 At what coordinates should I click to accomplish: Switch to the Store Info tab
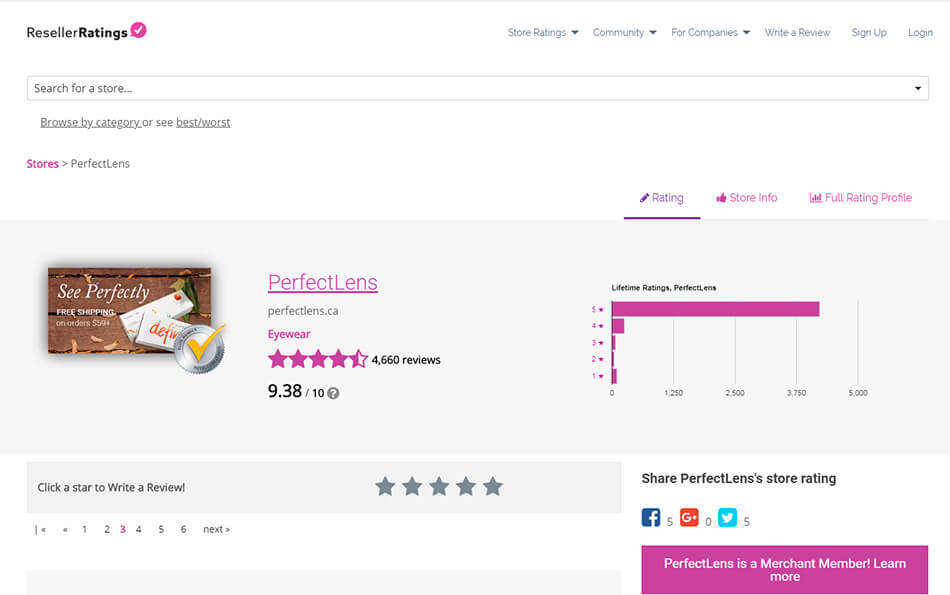pyautogui.click(x=746, y=198)
